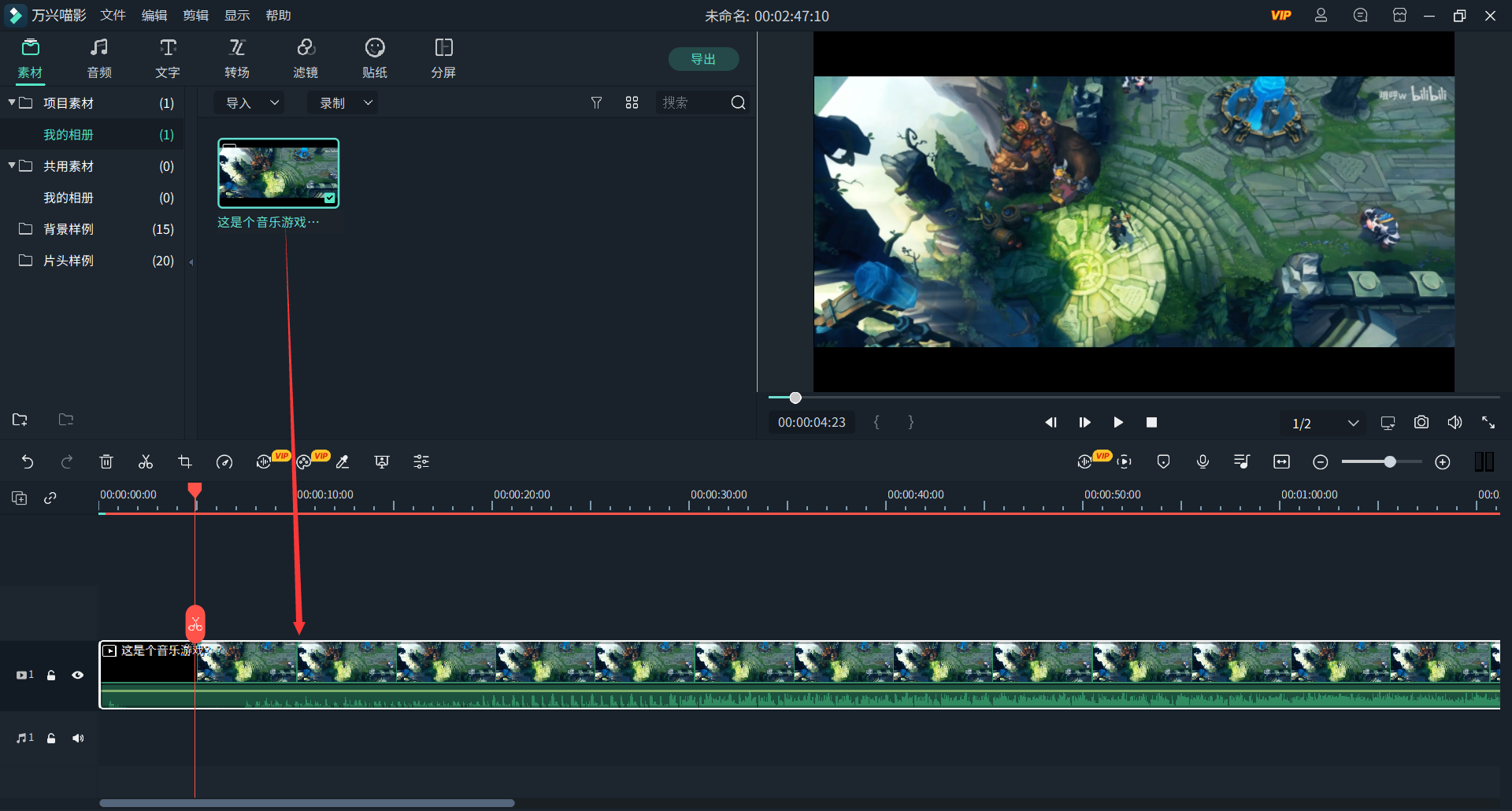Zoom out the timeline with minus
Image resolution: width=1512 pixels, height=811 pixels.
coord(1321,462)
